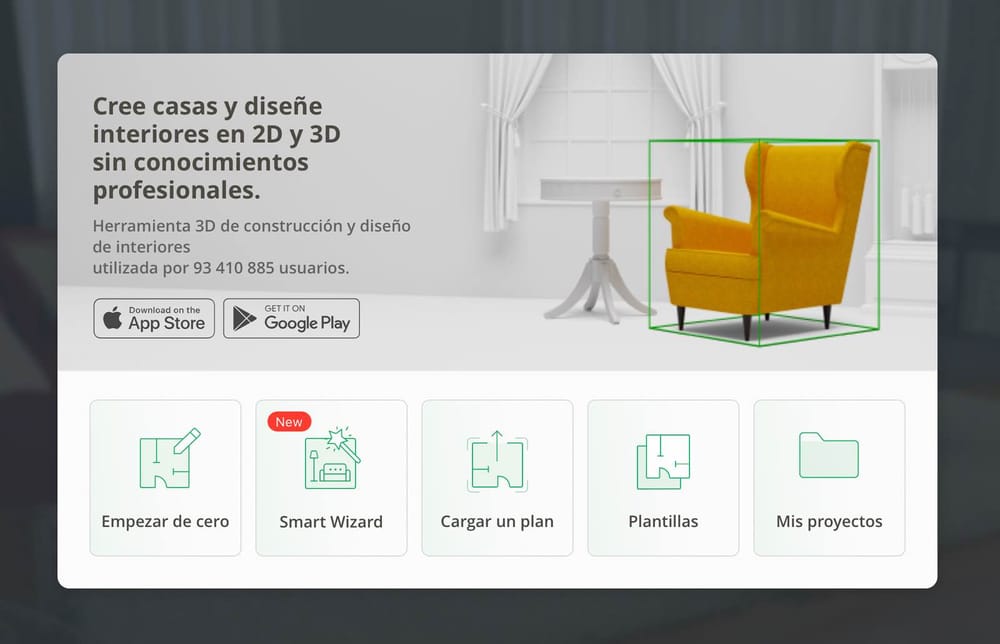
Task: Click the "Get it on Google Play" badge
Action: [291, 318]
